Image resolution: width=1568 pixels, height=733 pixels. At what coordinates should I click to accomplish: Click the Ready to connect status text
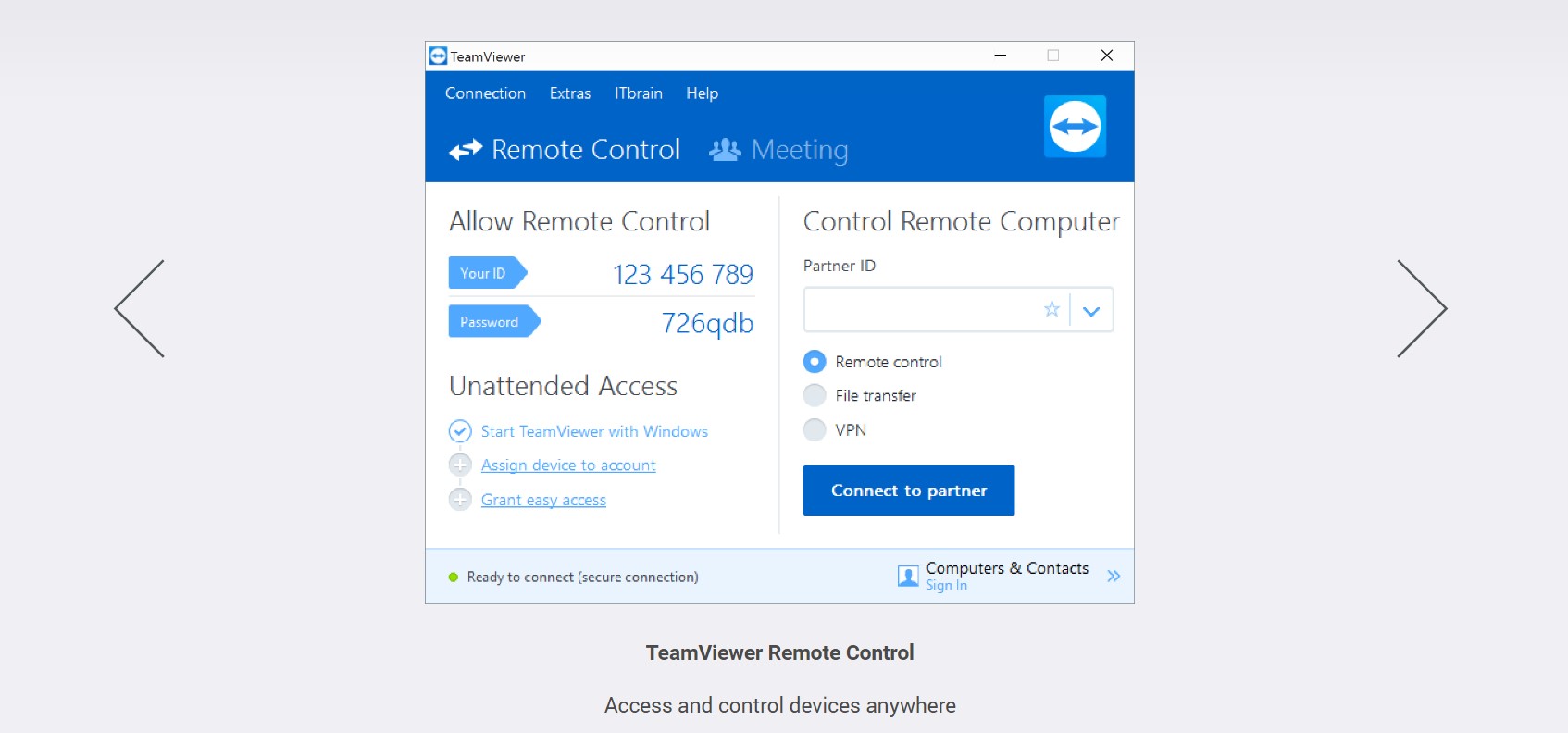[582, 578]
